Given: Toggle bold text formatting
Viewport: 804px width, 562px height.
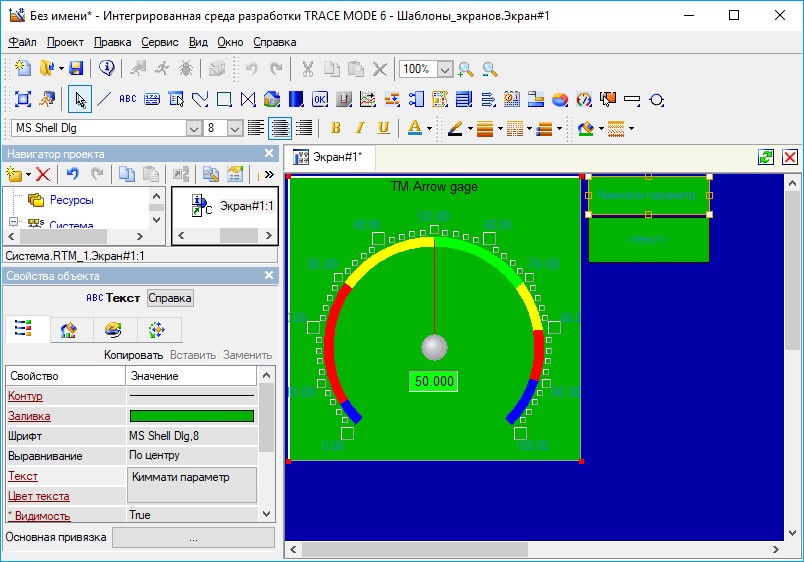Looking at the screenshot, I should (335, 128).
